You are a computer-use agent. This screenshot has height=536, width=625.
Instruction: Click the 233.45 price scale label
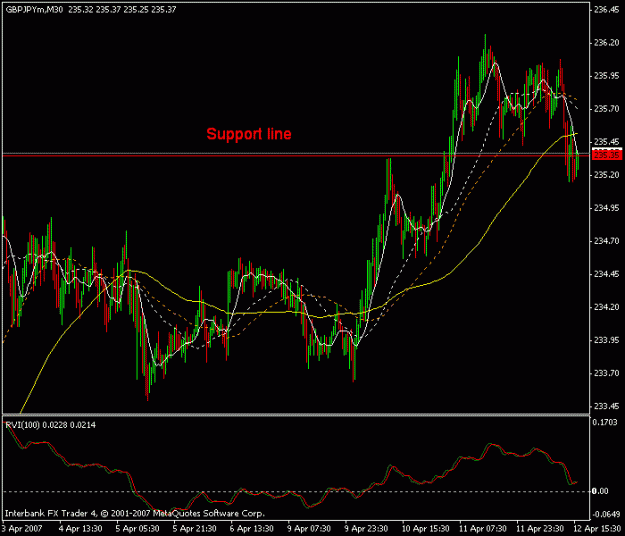click(x=607, y=406)
